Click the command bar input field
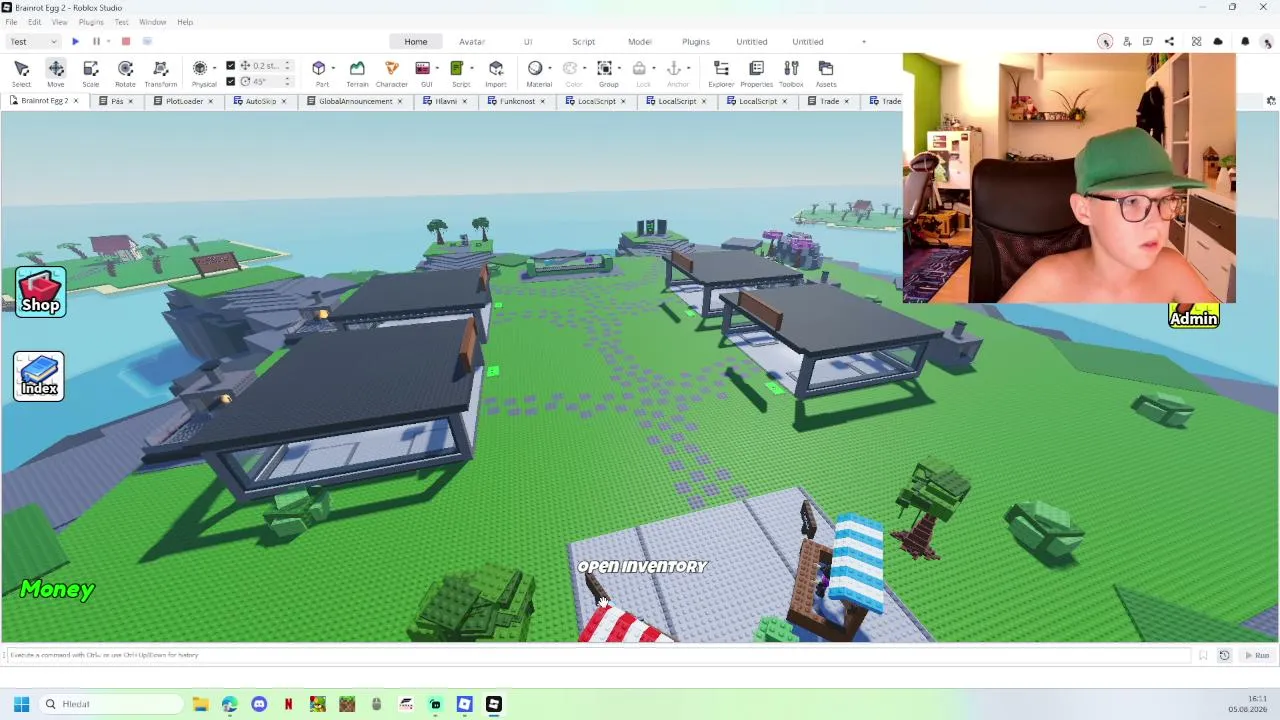The height and width of the screenshot is (720, 1280). [x=598, y=655]
